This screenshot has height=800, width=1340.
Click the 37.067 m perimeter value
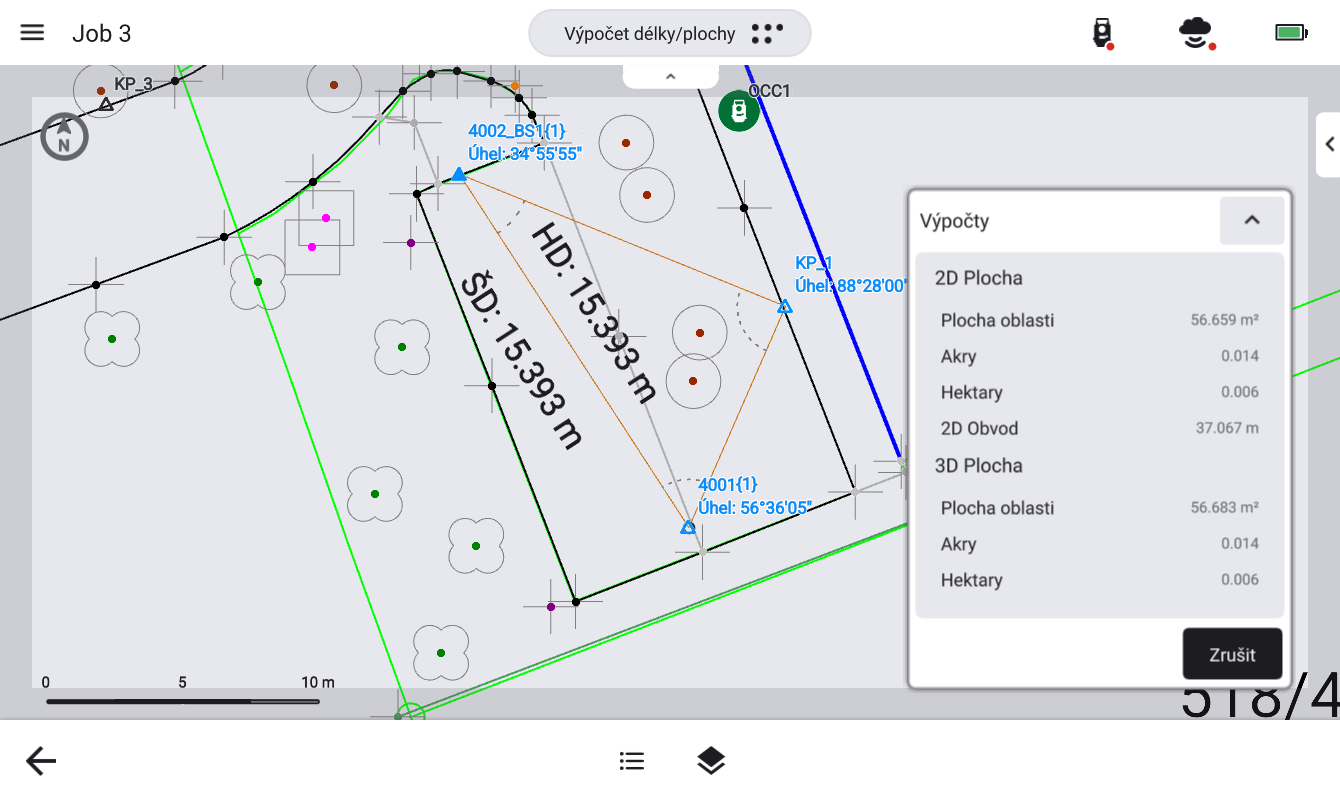[1227, 428]
